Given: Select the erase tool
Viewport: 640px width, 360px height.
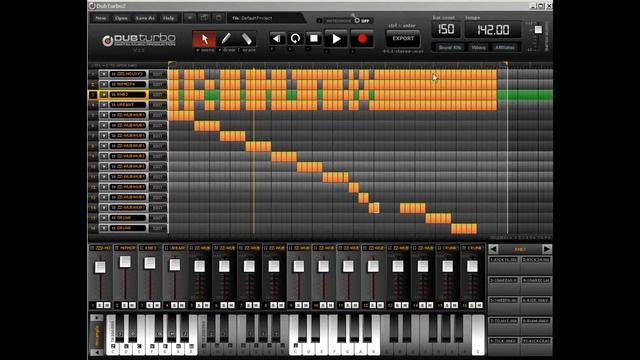Looking at the screenshot, I should (247, 39).
